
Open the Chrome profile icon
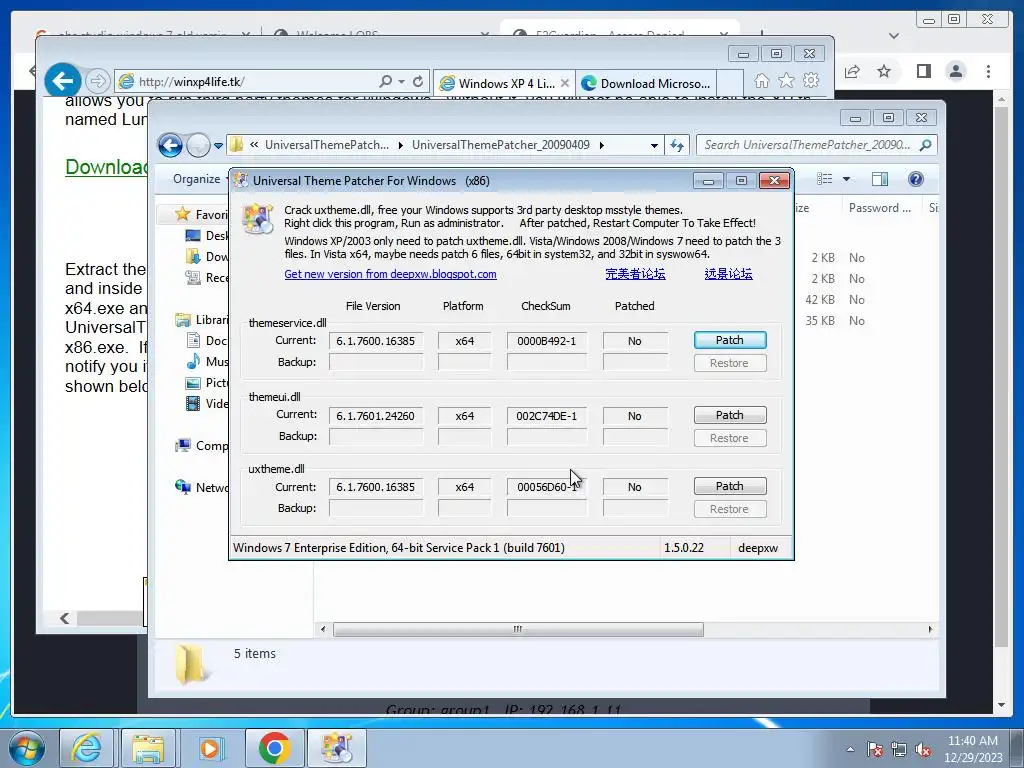955,71
